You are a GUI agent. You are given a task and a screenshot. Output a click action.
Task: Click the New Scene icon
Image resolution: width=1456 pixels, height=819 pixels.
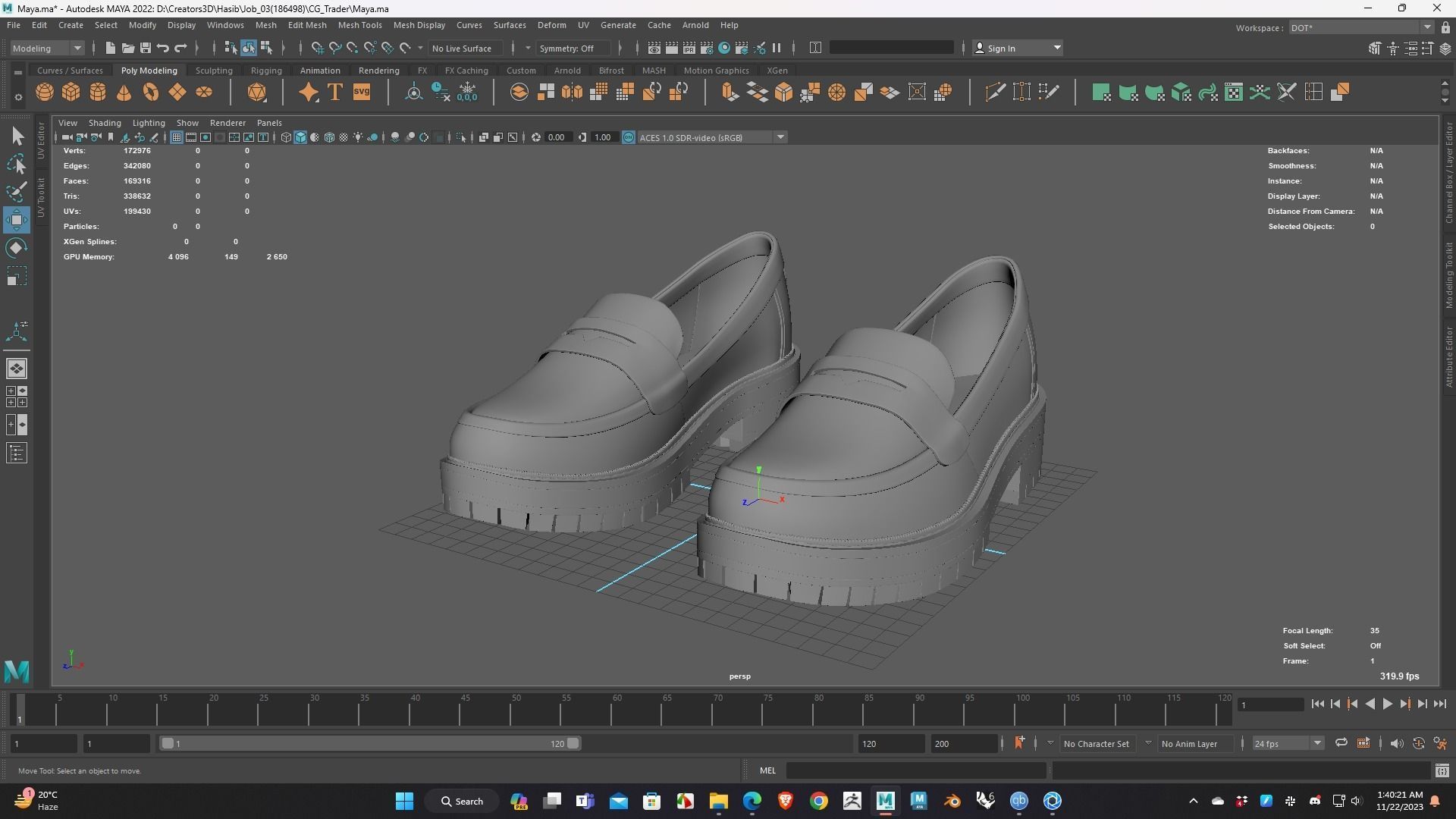click(x=110, y=48)
